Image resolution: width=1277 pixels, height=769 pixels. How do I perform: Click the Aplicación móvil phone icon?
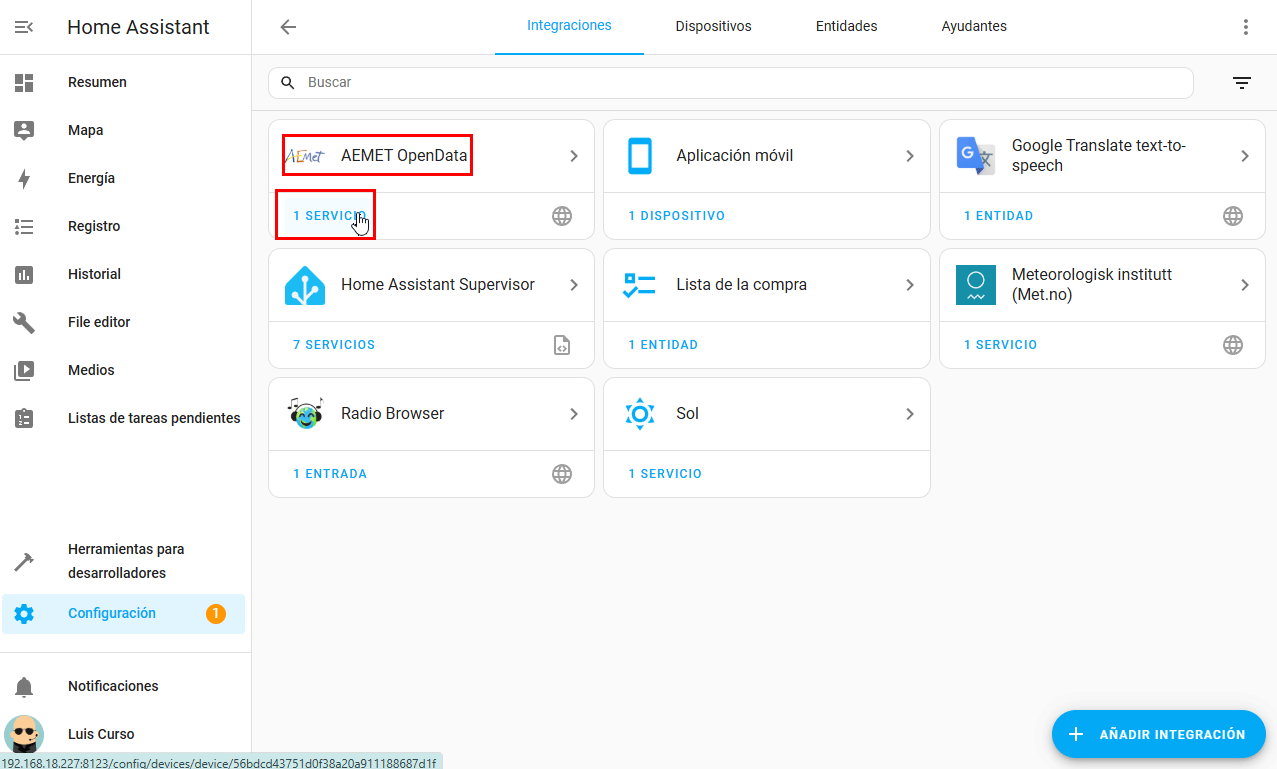pyautogui.click(x=640, y=156)
